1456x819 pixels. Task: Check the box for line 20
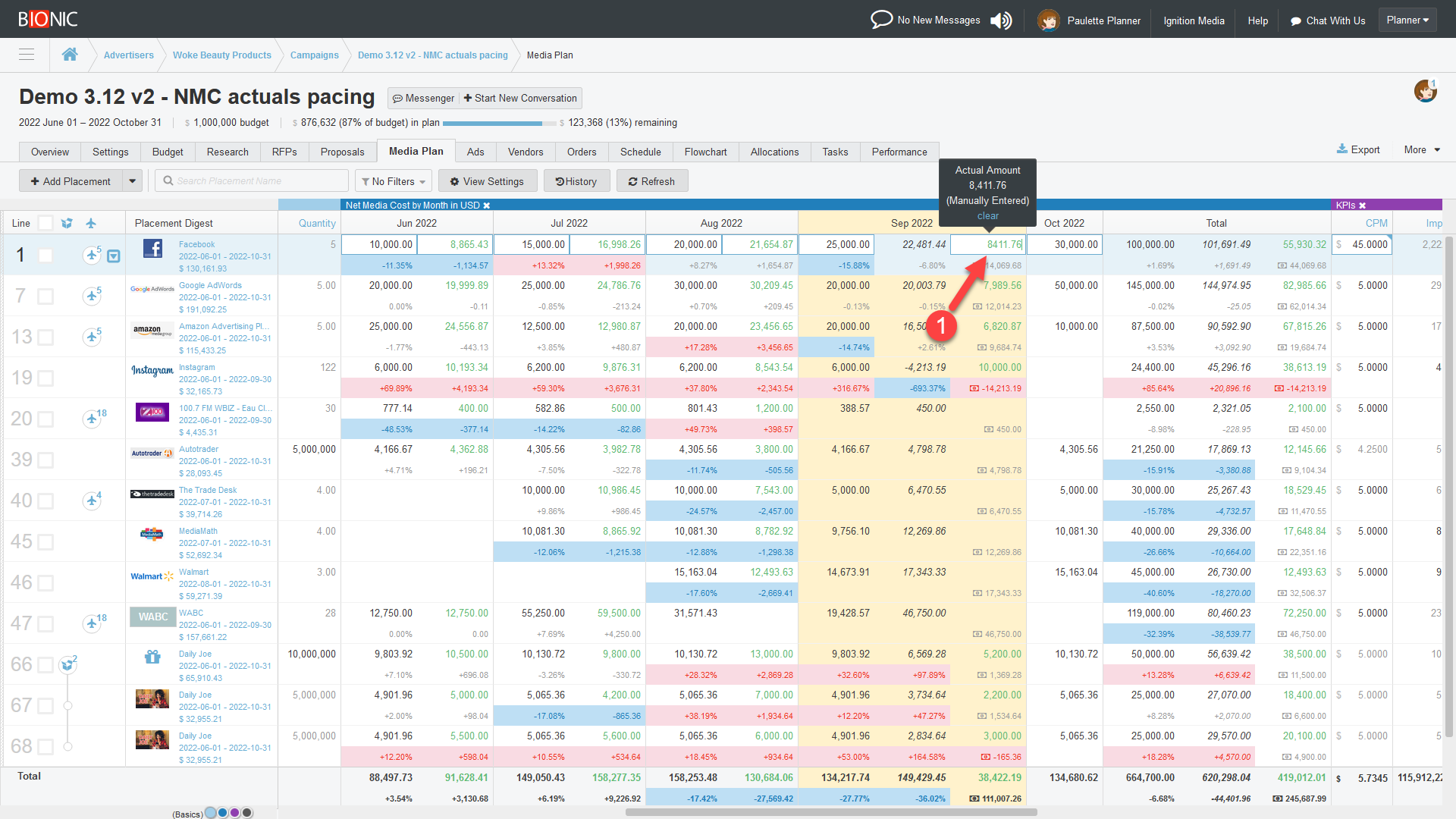coord(45,419)
